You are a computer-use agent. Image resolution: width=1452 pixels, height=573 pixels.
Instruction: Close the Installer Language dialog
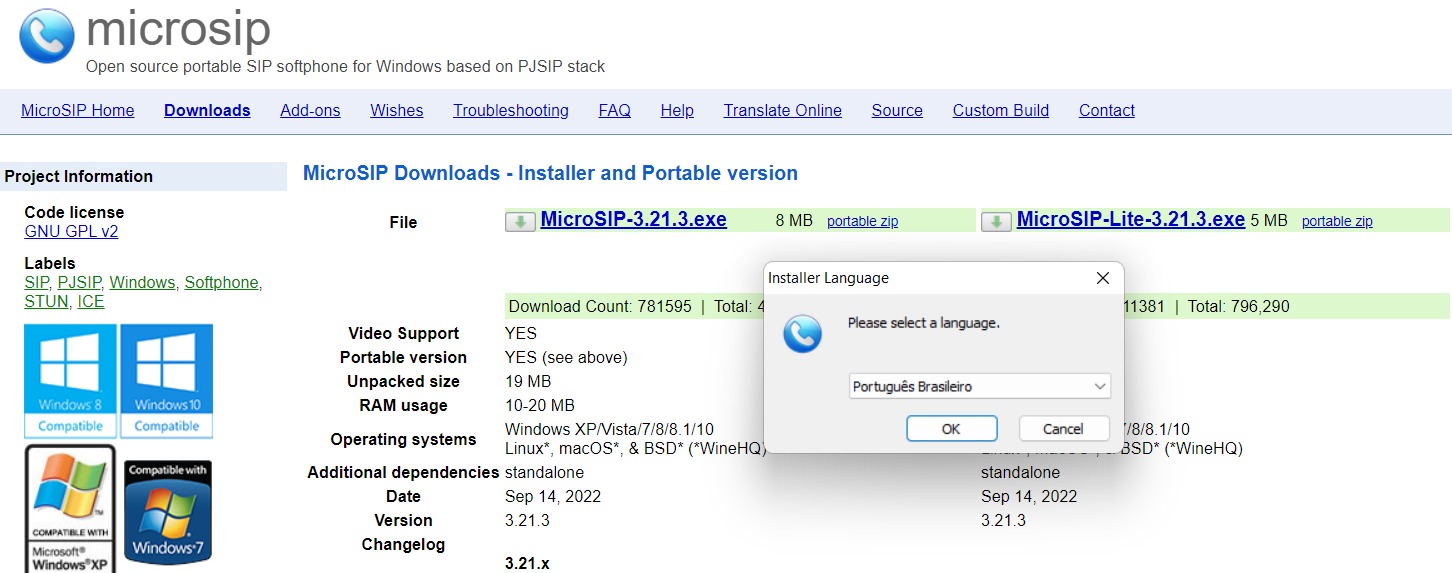pyautogui.click(x=1102, y=278)
